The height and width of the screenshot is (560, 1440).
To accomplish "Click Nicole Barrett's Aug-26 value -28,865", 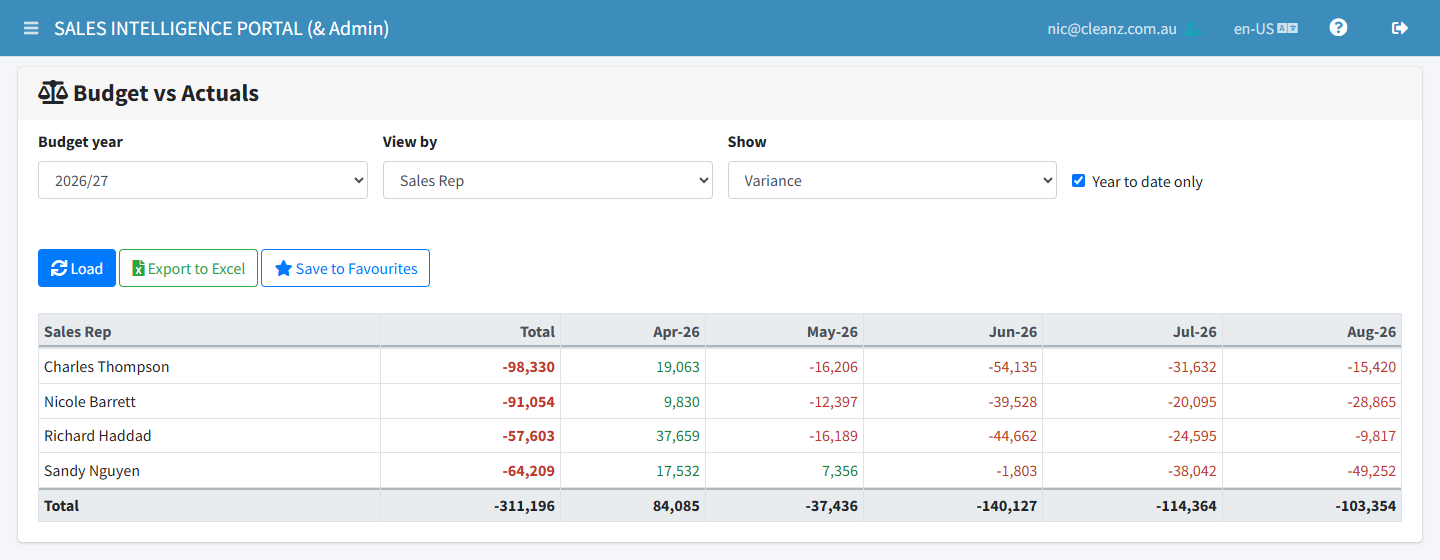I will point(1372,402).
